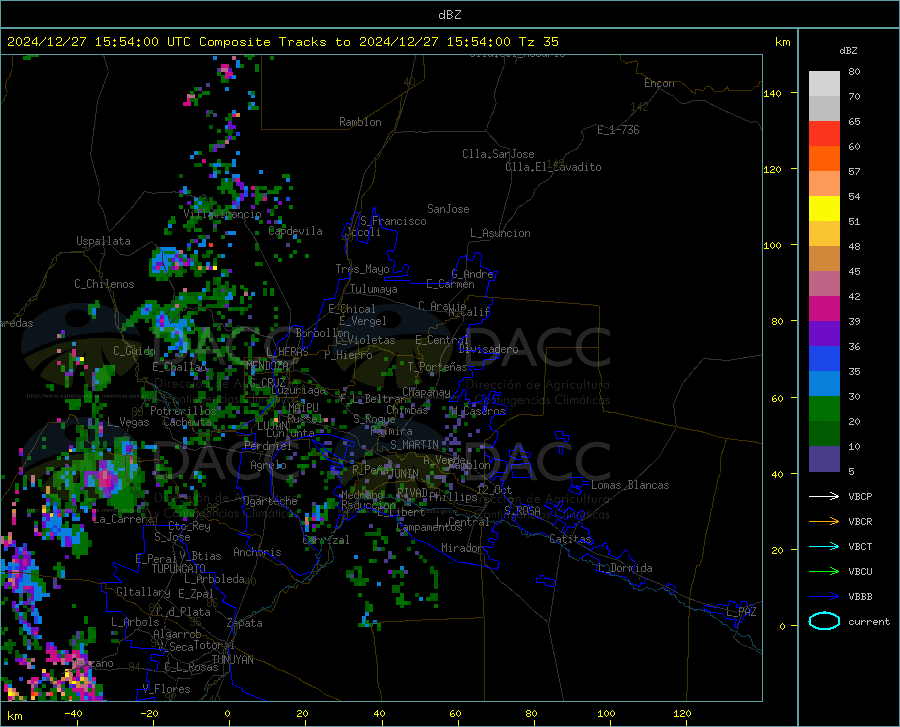Click '100' on the right km axis
900x727 pixels.
click(x=772, y=245)
